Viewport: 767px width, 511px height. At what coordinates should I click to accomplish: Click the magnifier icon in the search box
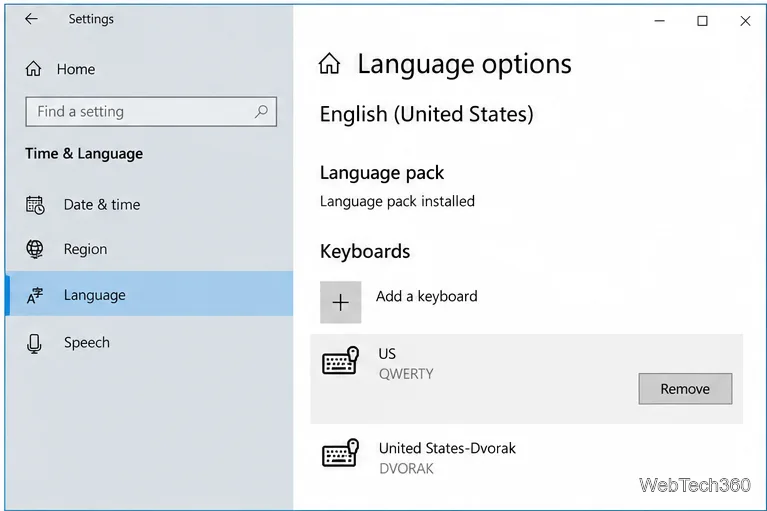[x=261, y=111]
